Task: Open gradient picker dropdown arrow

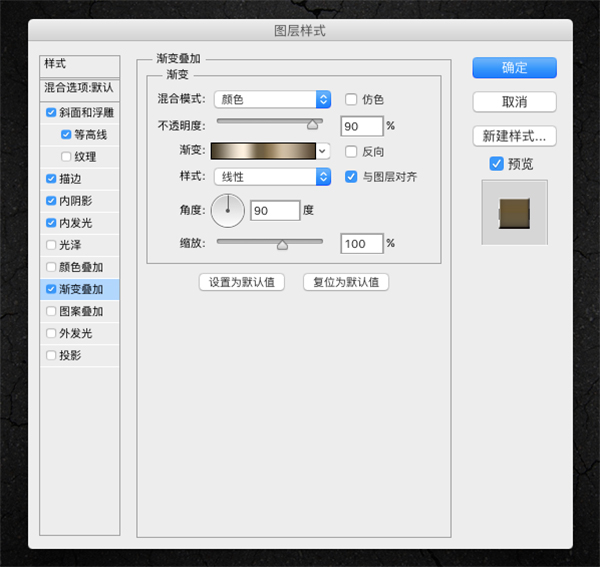Action: pos(323,151)
